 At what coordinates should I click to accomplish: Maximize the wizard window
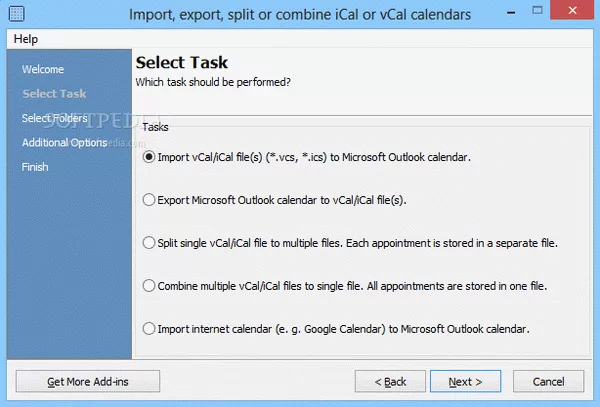point(539,15)
